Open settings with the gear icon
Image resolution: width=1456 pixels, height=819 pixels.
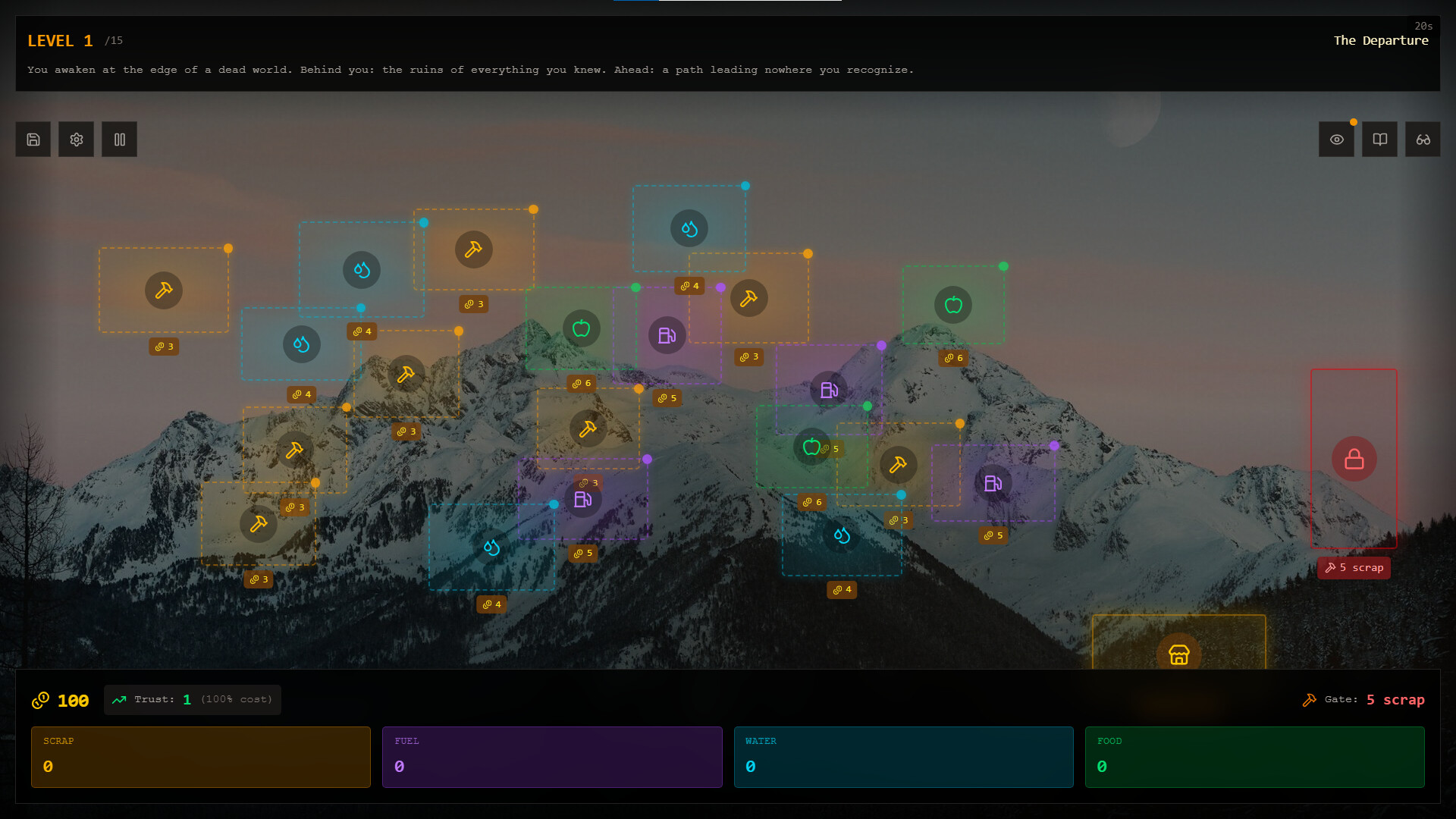(x=76, y=140)
